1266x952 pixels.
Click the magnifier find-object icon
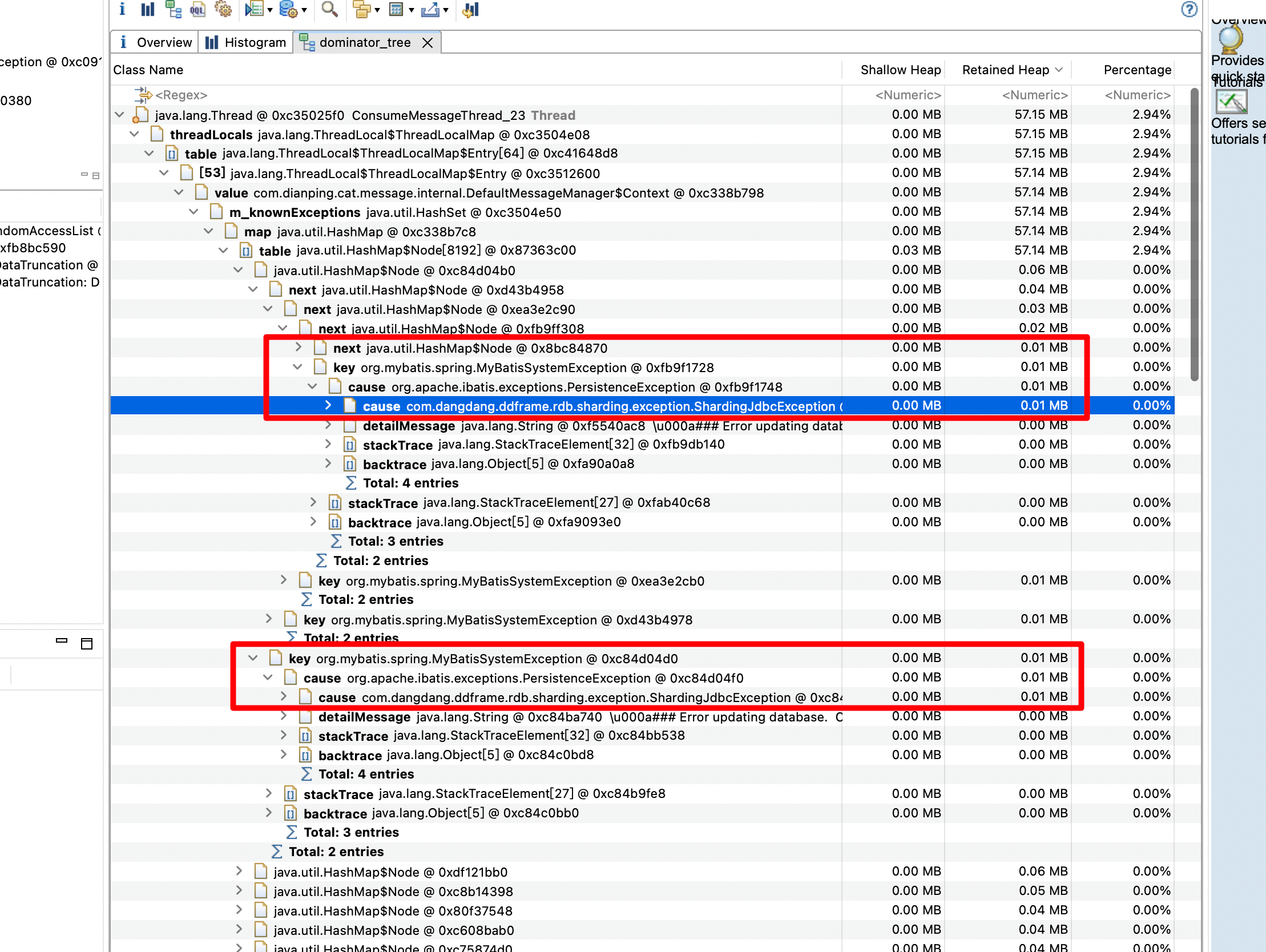329,9
